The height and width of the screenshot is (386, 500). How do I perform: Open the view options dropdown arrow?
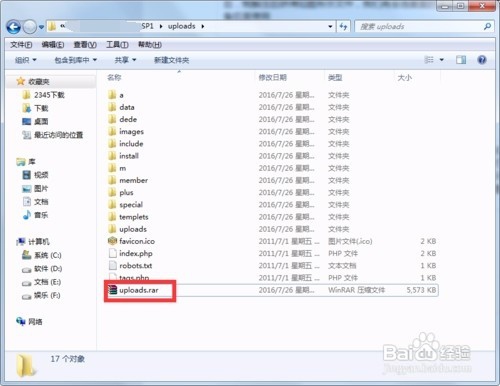tap(442, 60)
